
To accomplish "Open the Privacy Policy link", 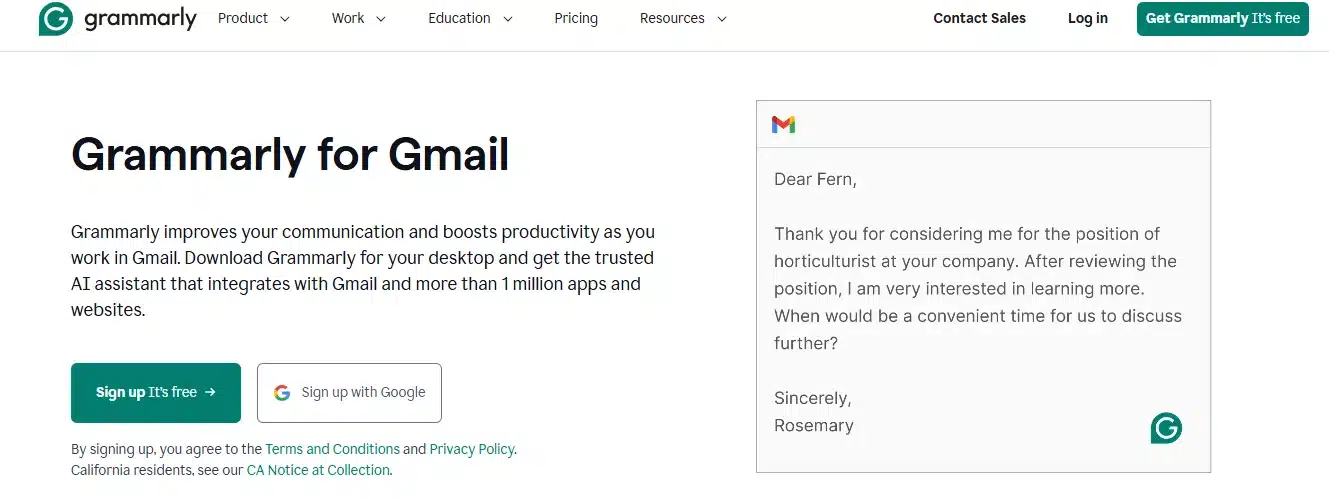I will coord(472,449).
